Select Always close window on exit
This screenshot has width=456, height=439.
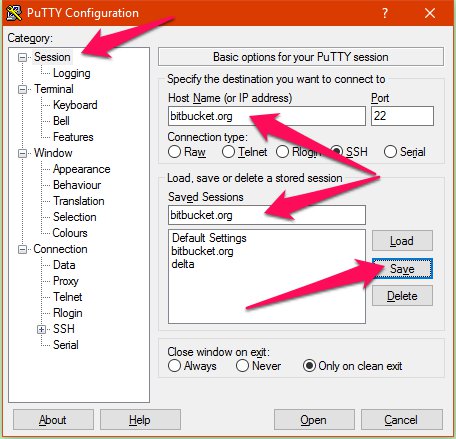click(x=175, y=366)
